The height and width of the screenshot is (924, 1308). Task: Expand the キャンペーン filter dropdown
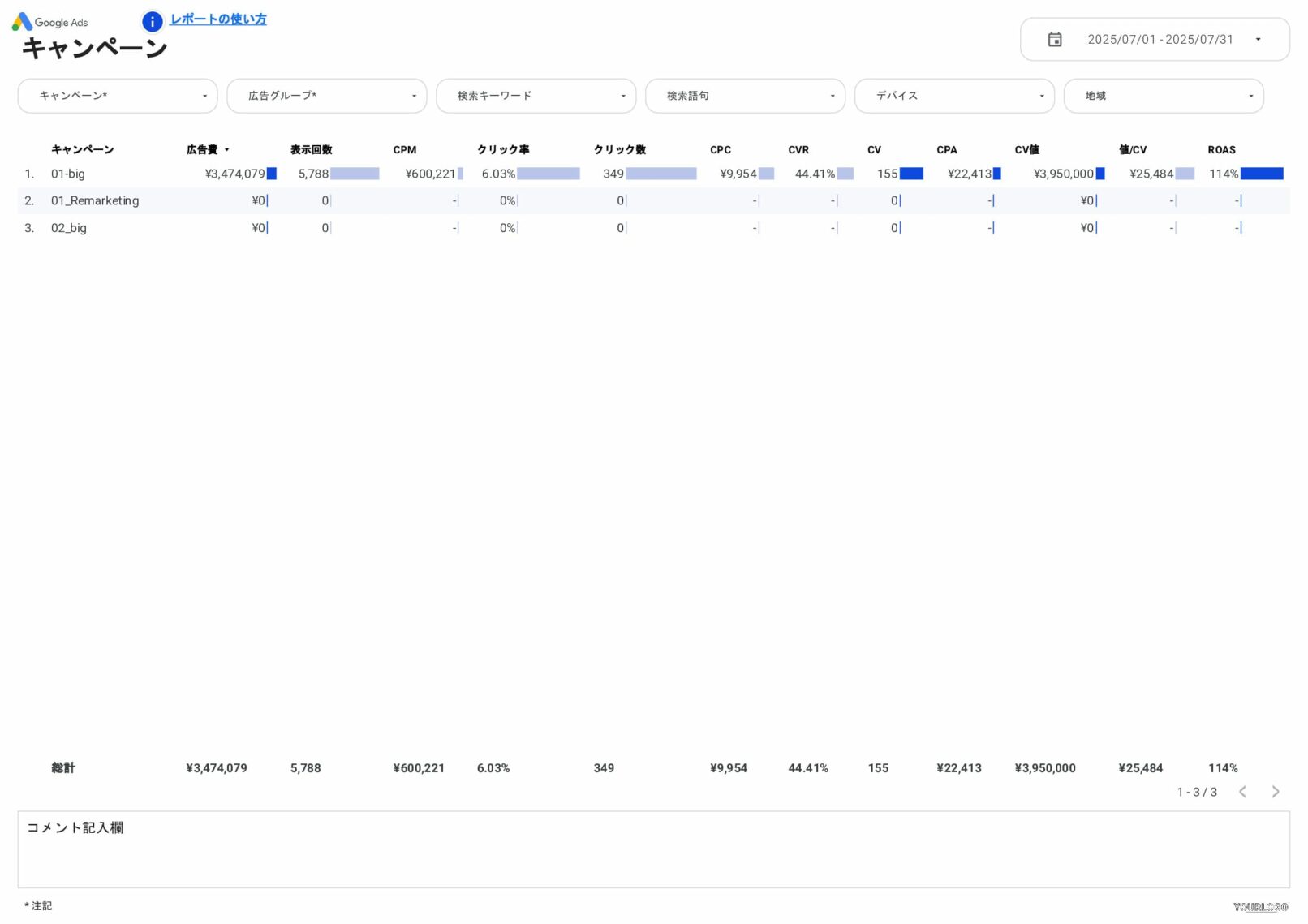(118, 96)
